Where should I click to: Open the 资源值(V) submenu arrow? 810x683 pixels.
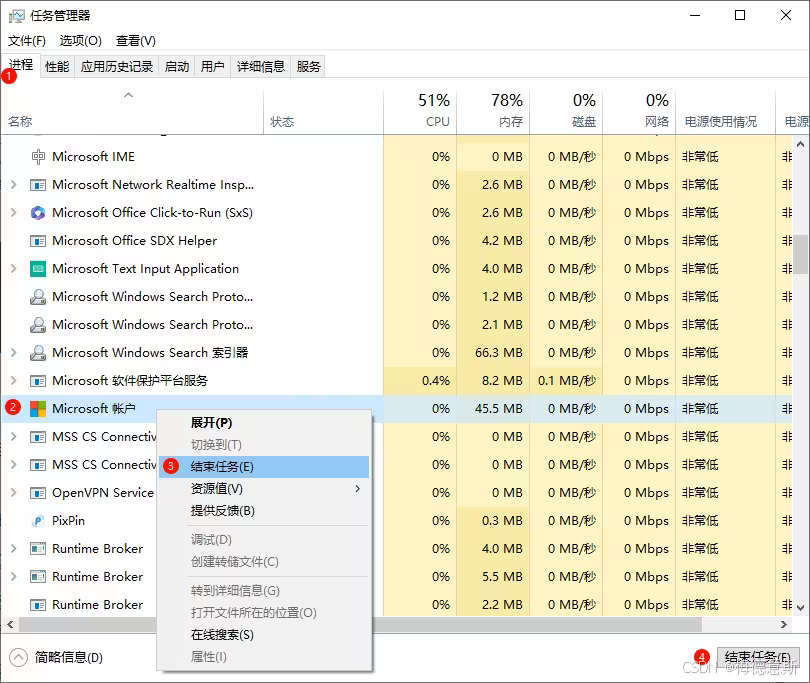click(357, 489)
